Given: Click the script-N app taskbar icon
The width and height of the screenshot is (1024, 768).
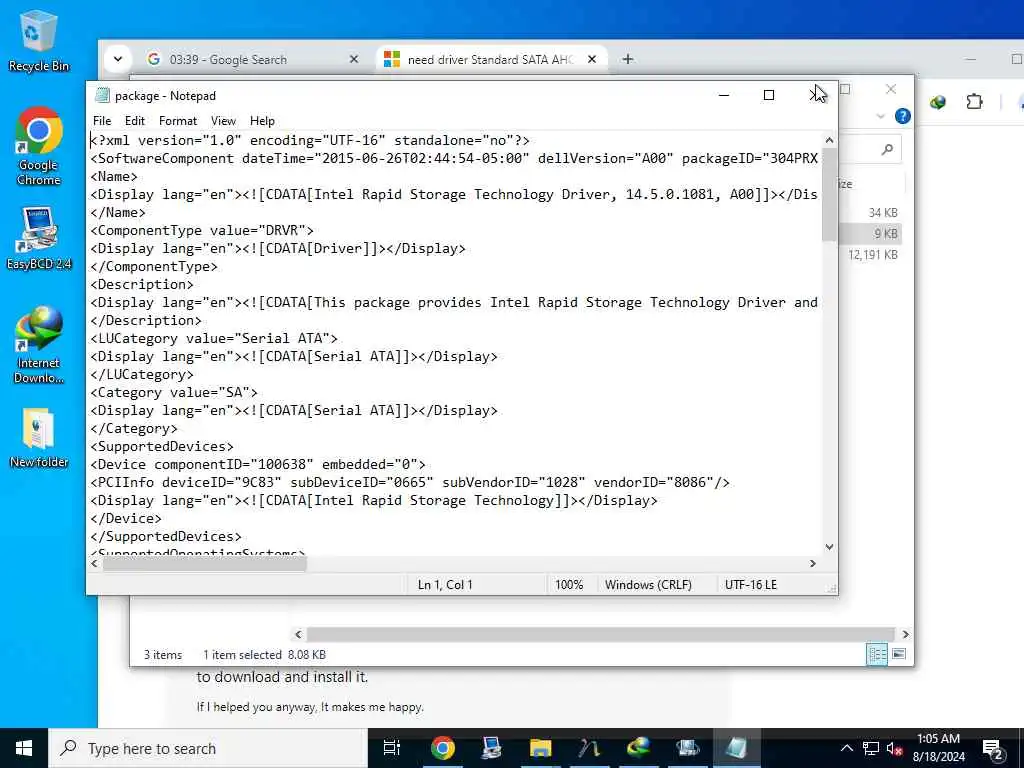Looking at the screenshot, I should tap(589, 748).
